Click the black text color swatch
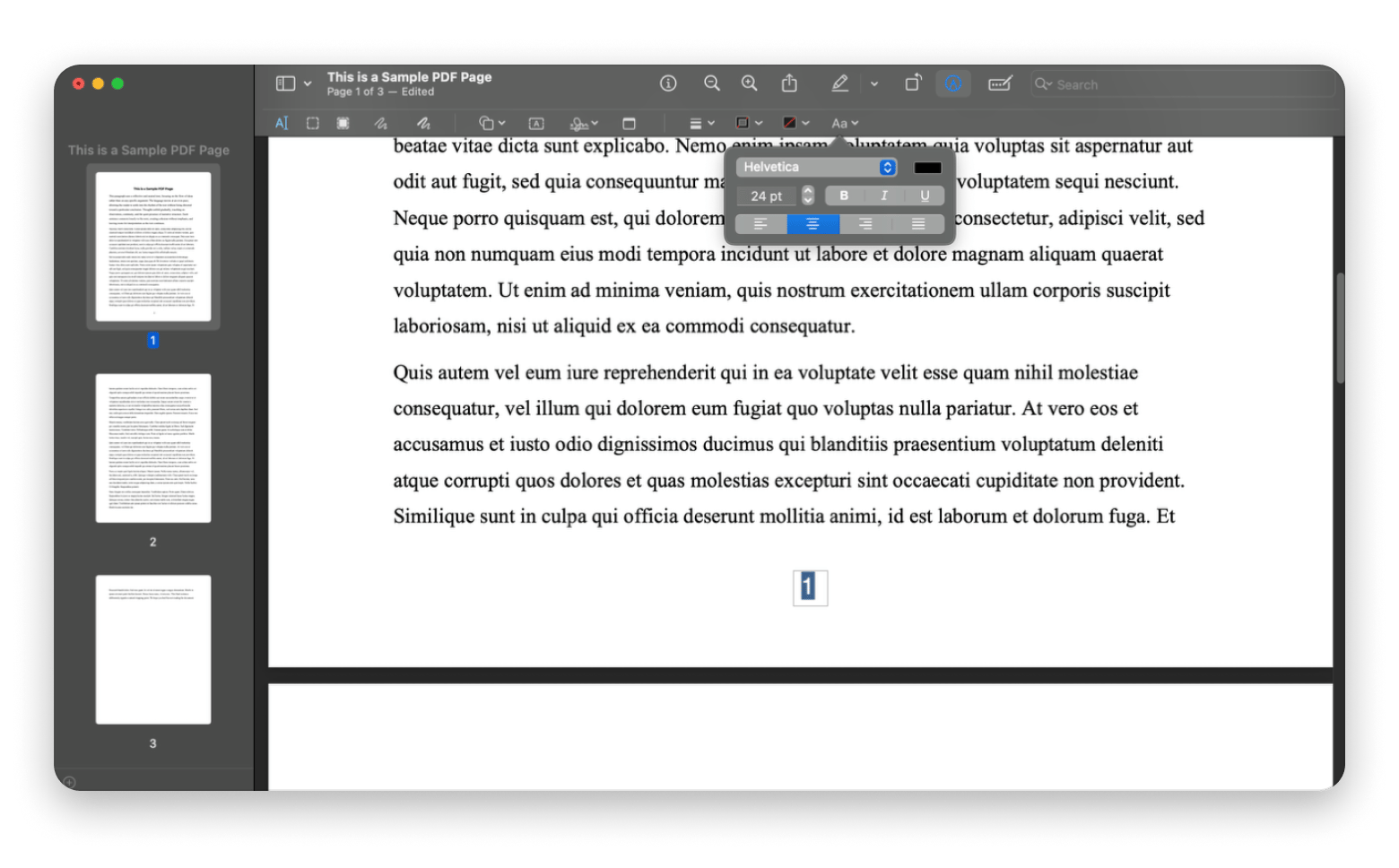Viewport: 1399px width, 868px height. [x=927, y=168]
